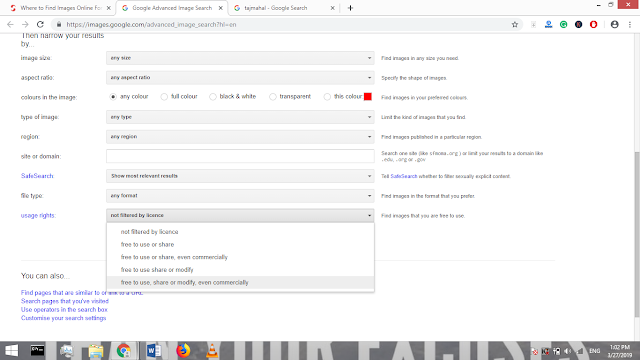Click Customise your search settings link

[63, 318]
